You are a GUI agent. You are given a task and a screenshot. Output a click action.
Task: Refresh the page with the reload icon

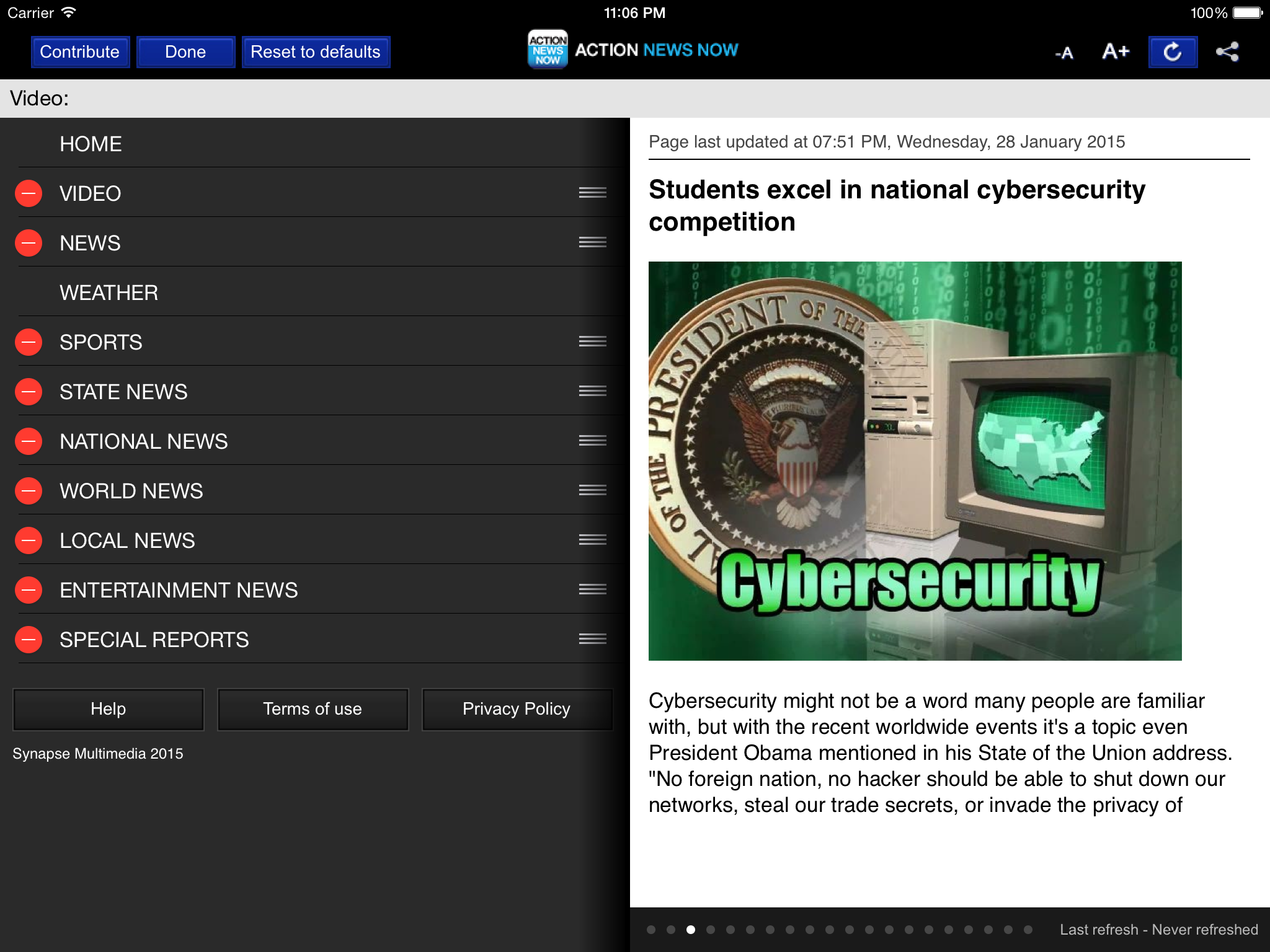[x=1173, y=51]
